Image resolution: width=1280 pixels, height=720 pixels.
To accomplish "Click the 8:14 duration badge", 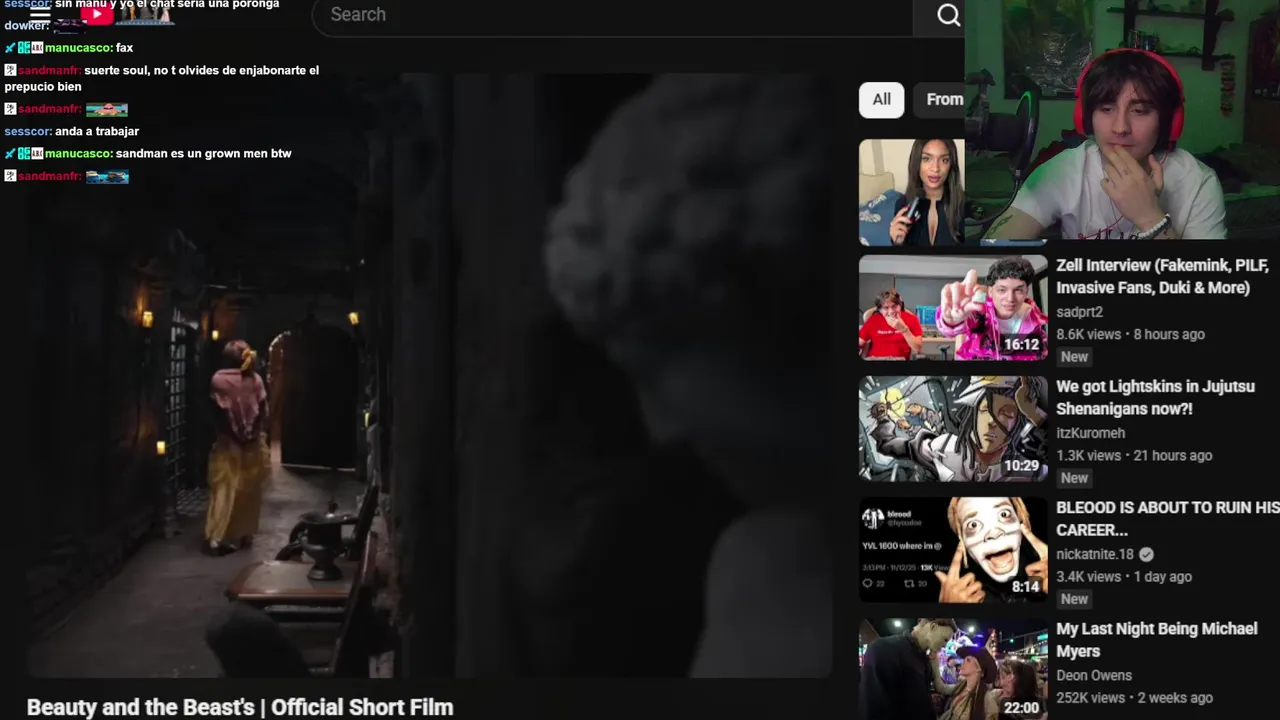I will (1025, 587).
